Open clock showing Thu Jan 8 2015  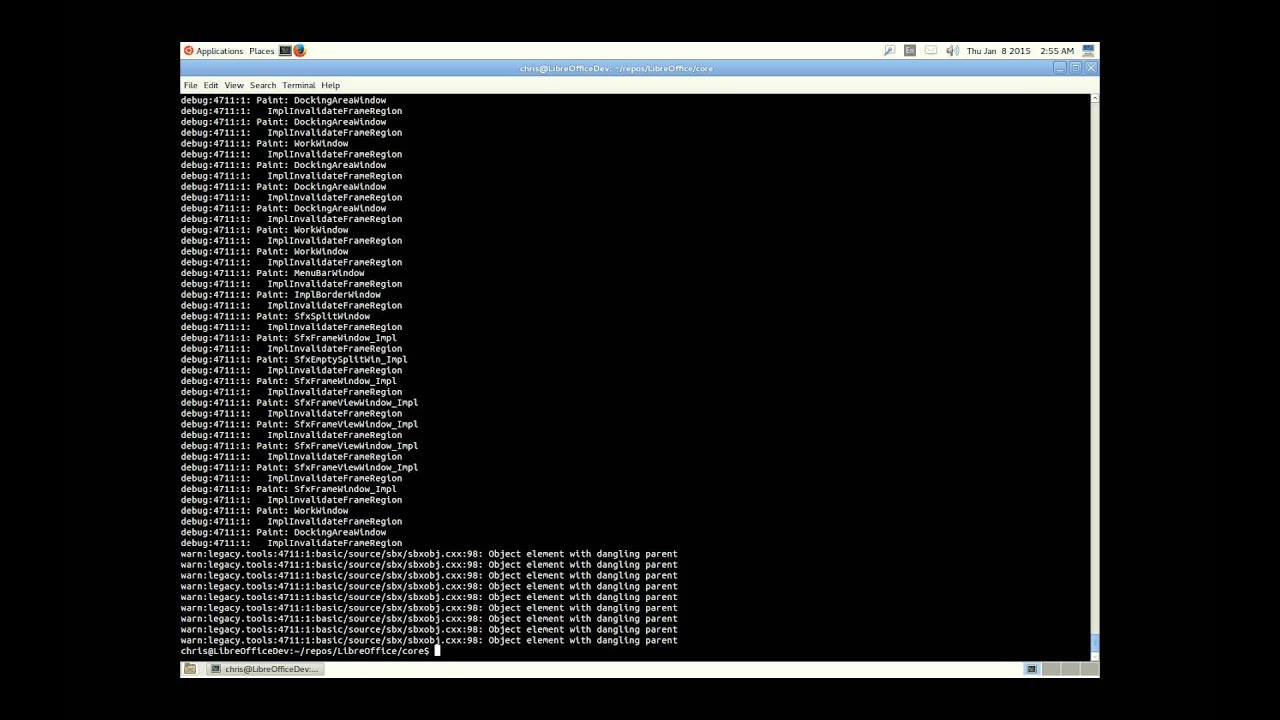click(1020, 51)
